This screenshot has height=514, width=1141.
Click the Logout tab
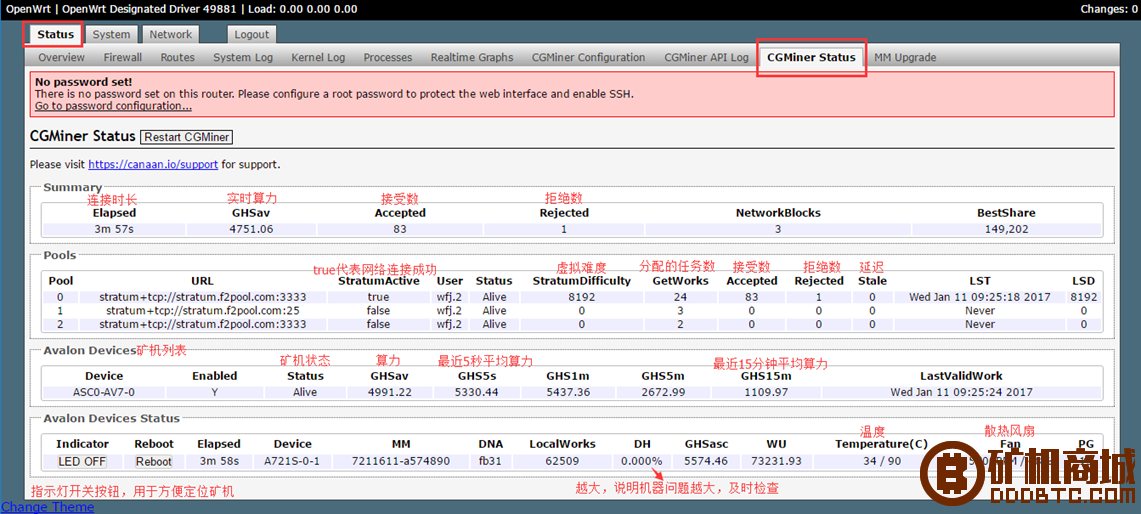(252, 34)
